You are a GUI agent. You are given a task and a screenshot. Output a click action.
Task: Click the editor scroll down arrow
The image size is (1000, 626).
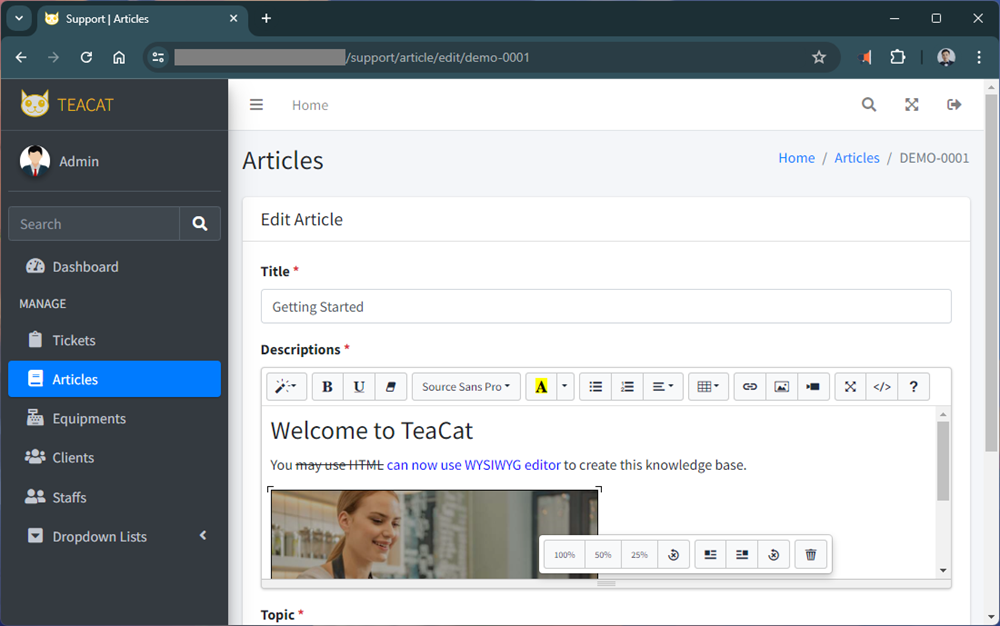(x=943, y=571)
